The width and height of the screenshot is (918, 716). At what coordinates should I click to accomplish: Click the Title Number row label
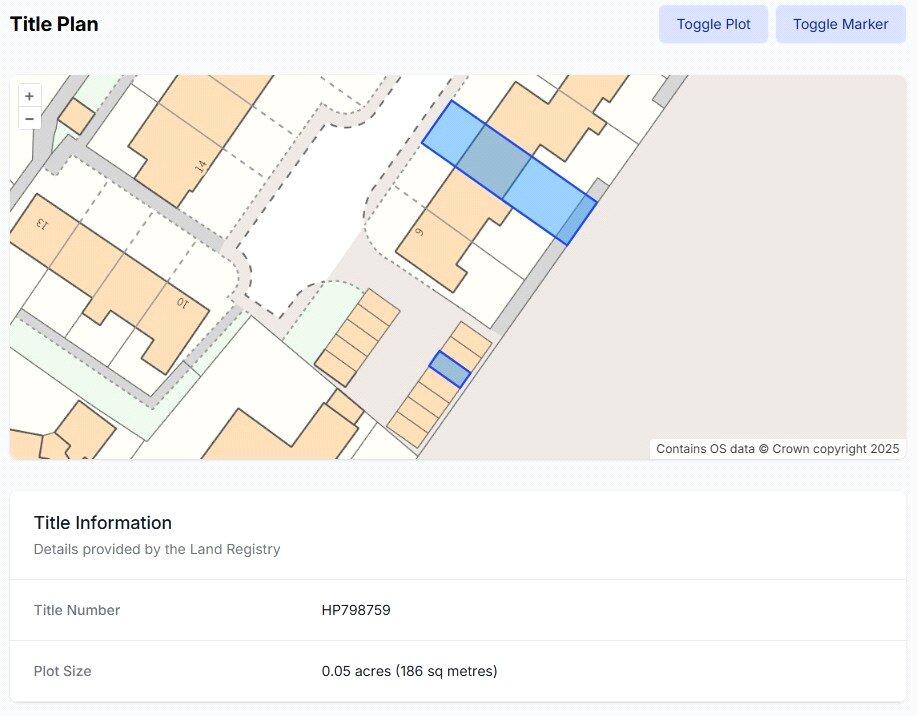coord(77,610)
